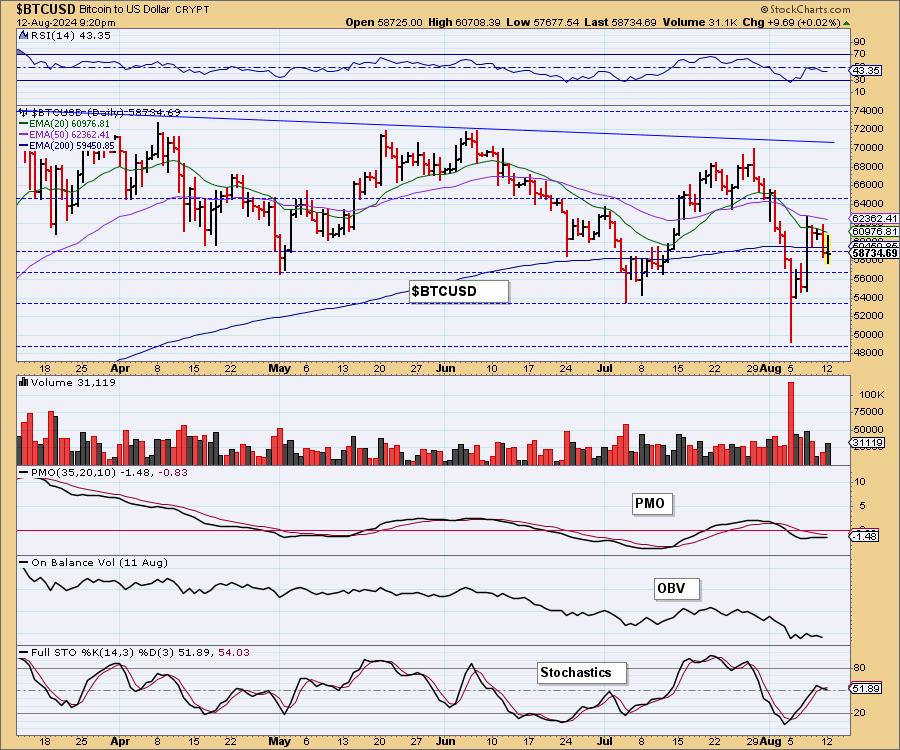Click the 62362.41 price tag on right axis
The width and height of the screenshot is (900, 750).
tap(874, 219)
